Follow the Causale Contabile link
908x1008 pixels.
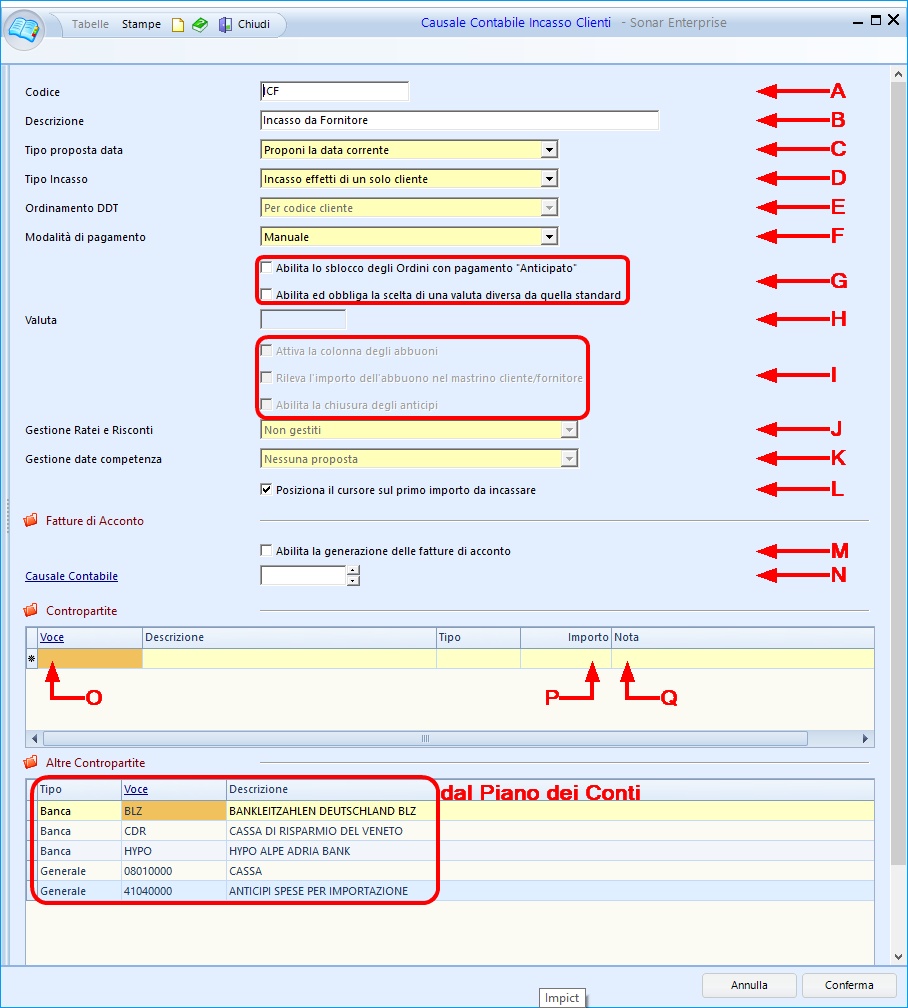[71, 576]
